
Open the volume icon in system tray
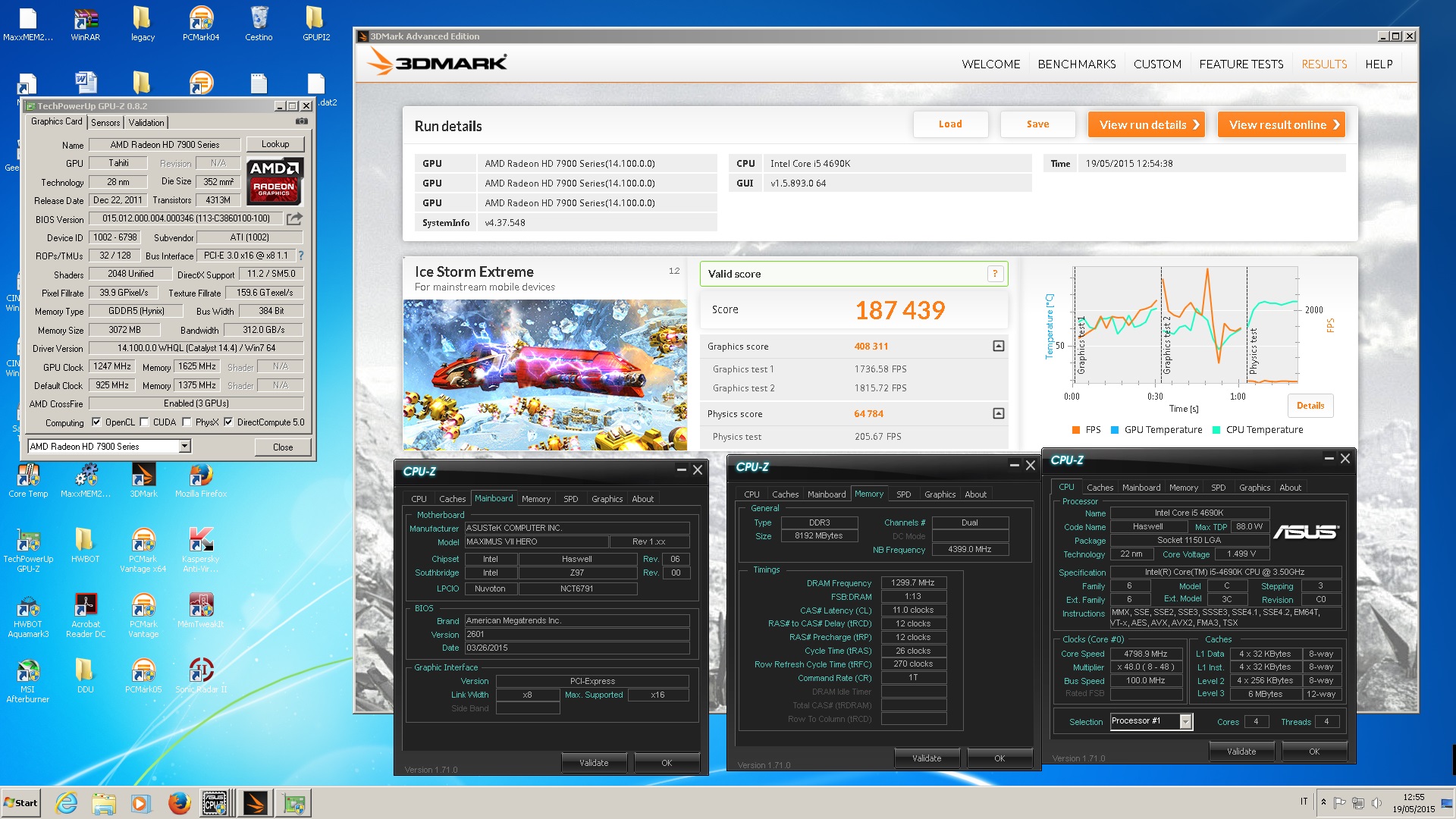[x=1376, y=802]
